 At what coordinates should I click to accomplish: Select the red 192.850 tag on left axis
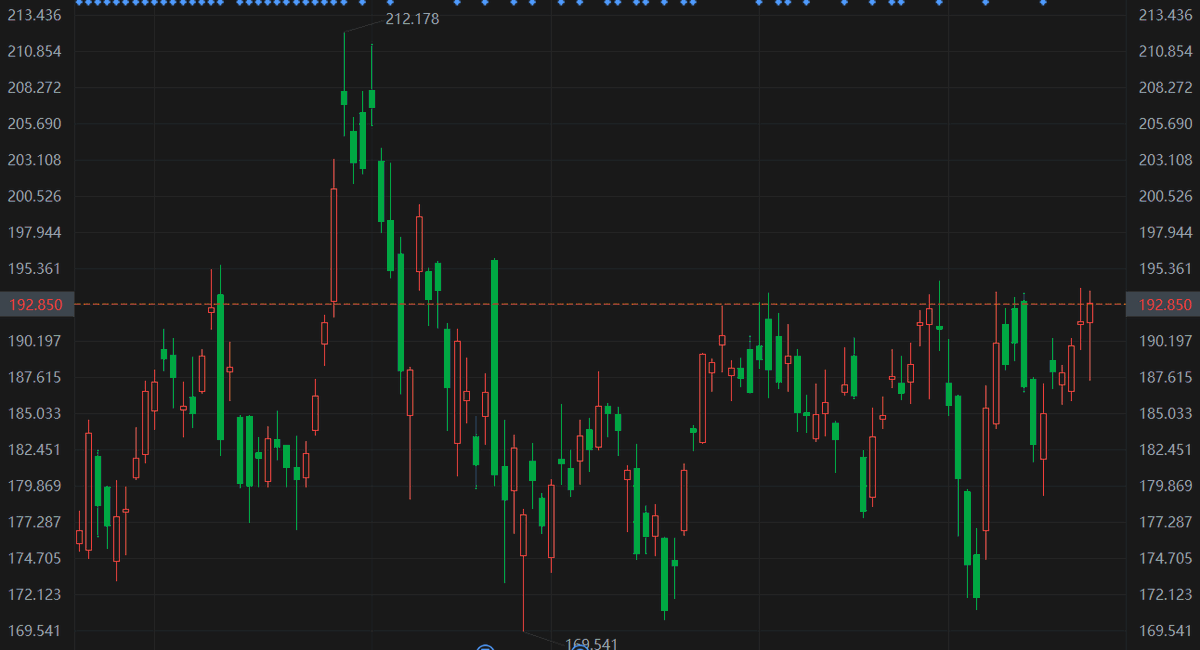pyautogui.click(x=37, y=304)
